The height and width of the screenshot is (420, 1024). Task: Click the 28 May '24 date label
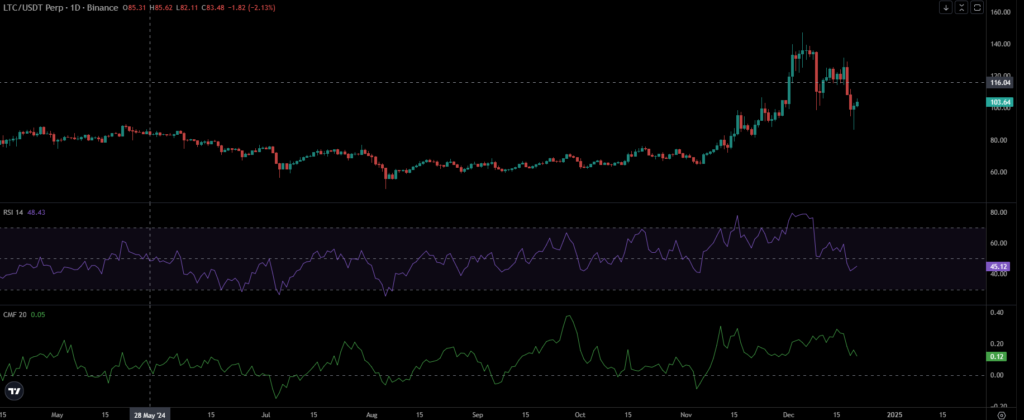point(151,415)
